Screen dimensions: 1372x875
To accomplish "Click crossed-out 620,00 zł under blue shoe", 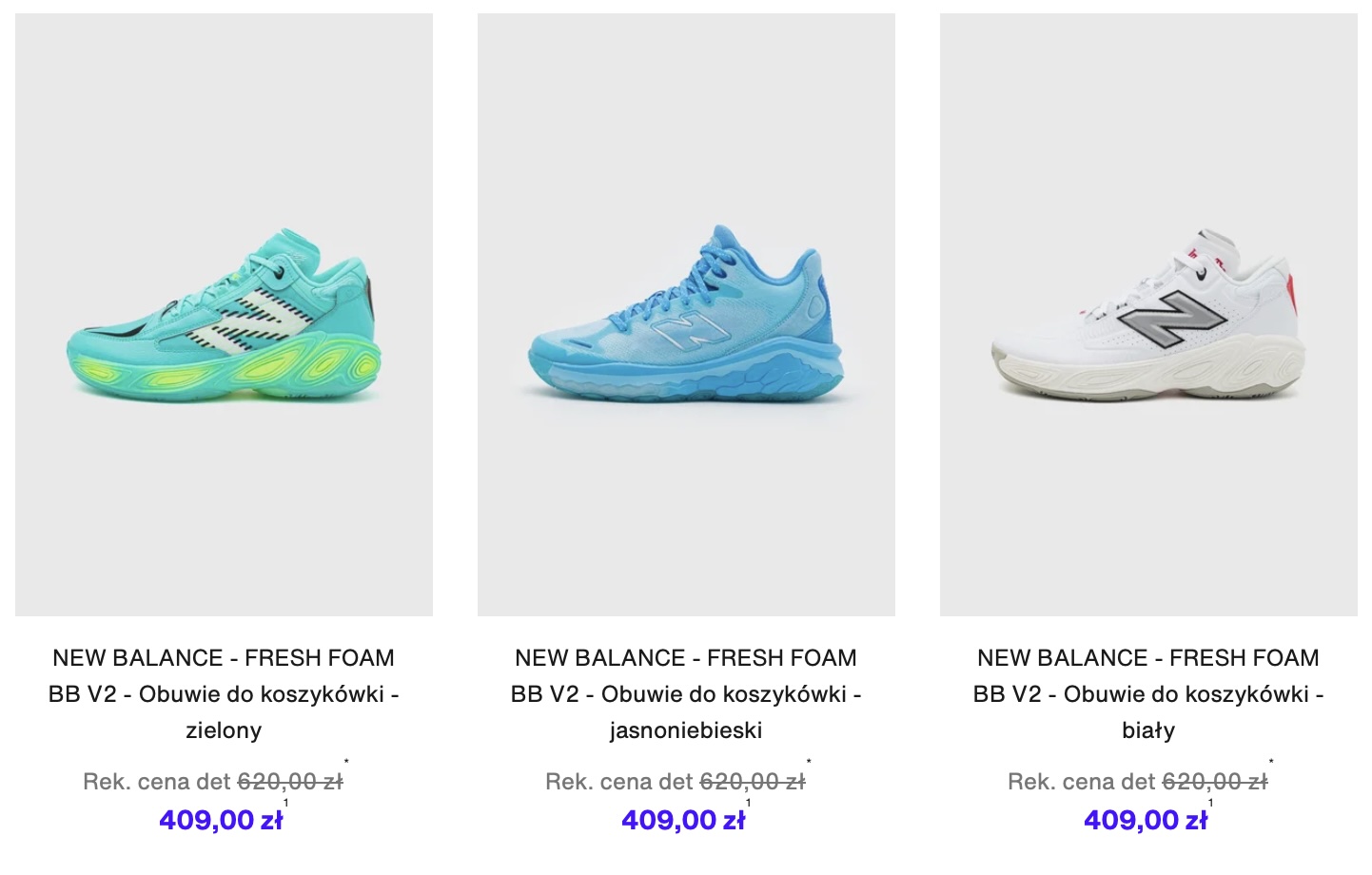I will (753, 782).
